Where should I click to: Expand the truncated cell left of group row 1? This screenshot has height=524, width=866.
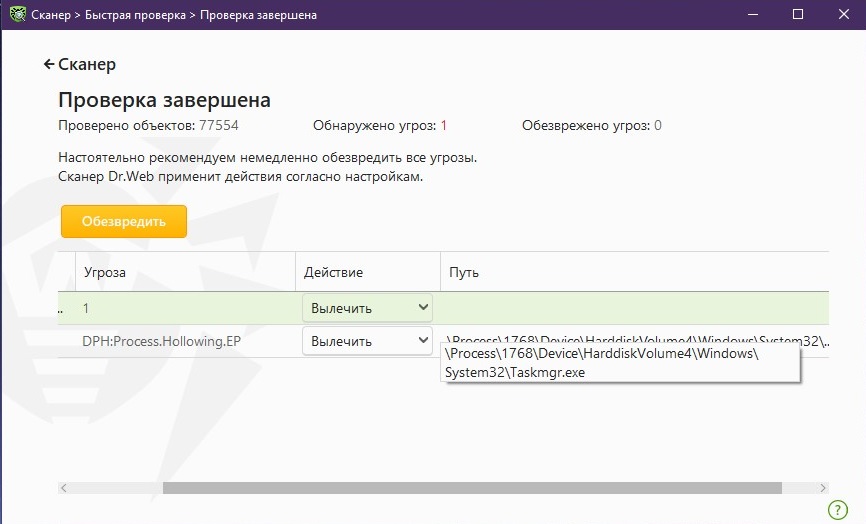(x=62, y=309)
